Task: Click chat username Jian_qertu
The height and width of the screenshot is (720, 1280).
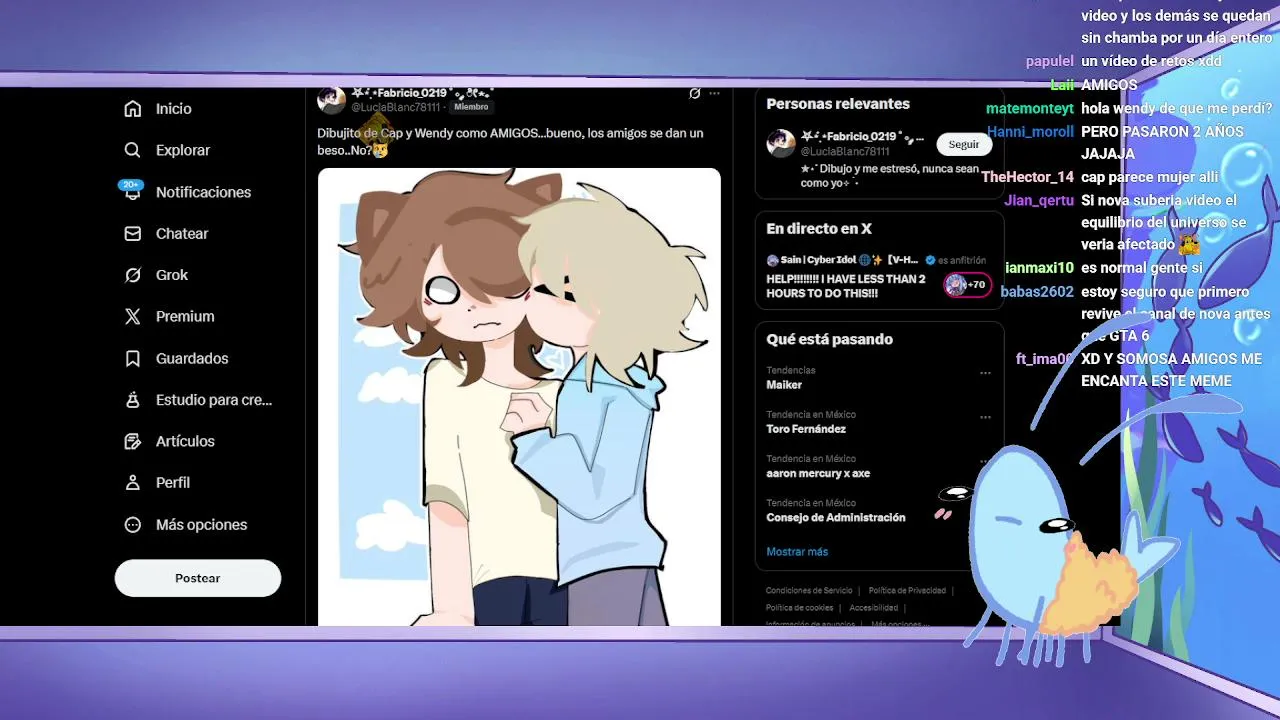Action: click(1039, 200)
